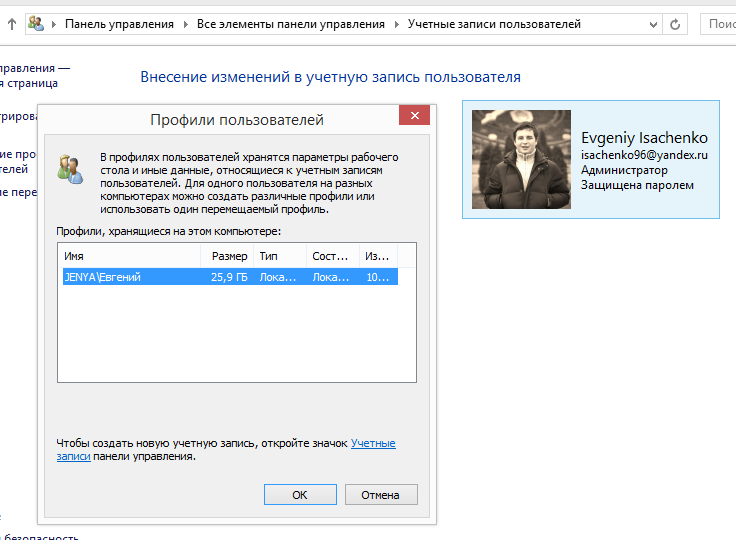Refresh the control panel page
This screenshot has width=736, height=540.
coord(675,24)
